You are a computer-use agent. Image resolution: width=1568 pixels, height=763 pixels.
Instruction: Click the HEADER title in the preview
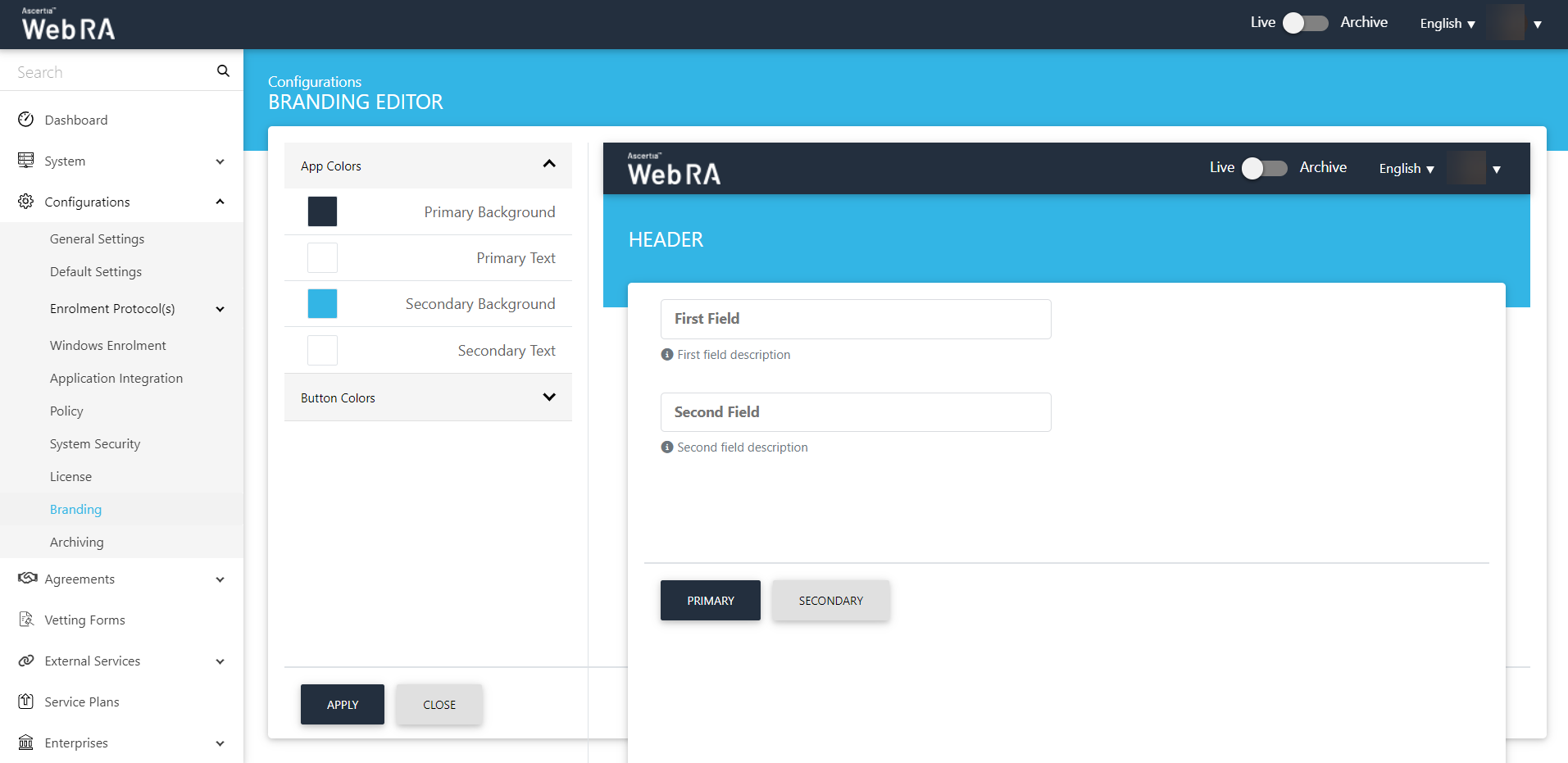click(x=666, y=239)
